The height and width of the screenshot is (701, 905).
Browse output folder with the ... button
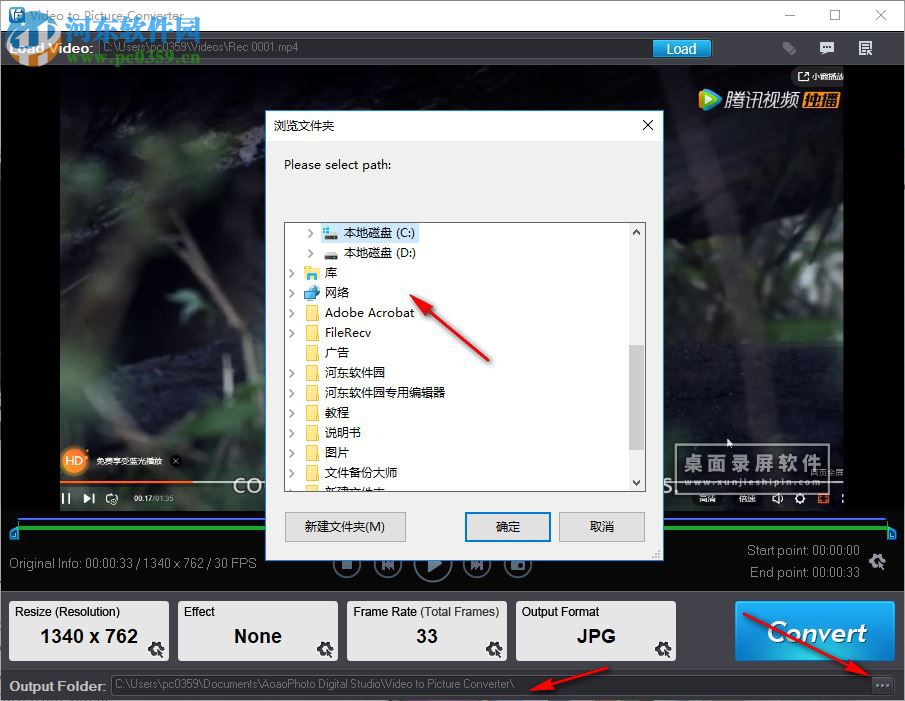coord(881,685)
